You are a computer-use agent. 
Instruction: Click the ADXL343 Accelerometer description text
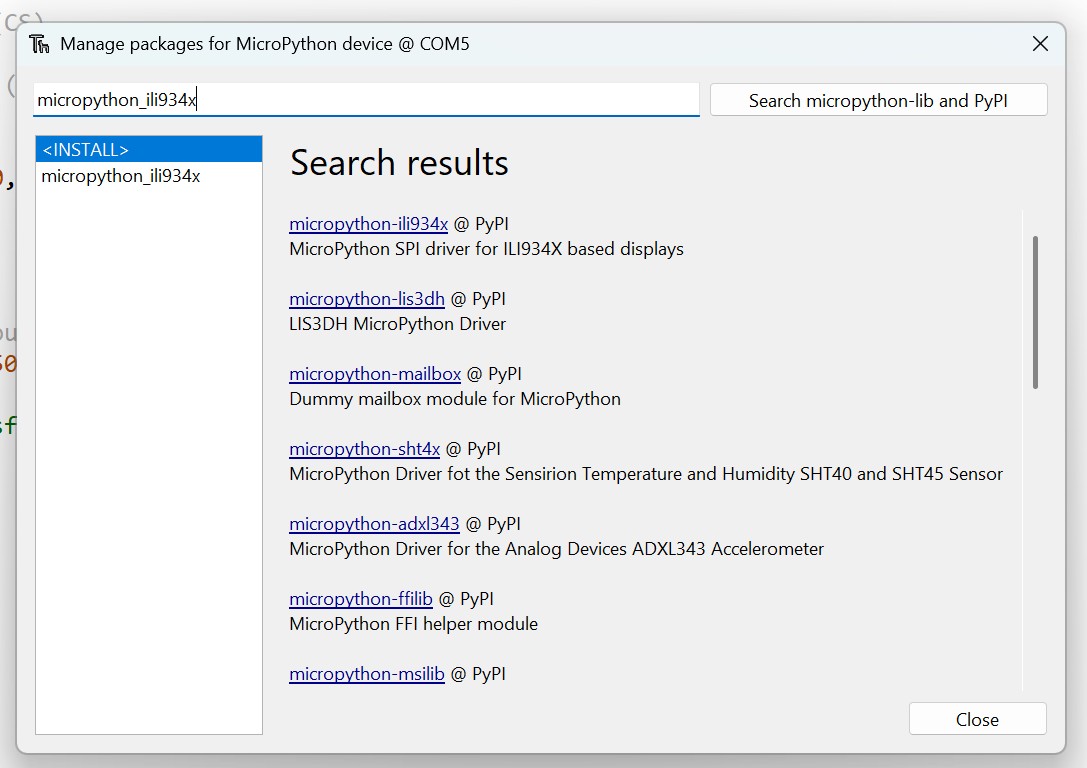click(556, 549)
